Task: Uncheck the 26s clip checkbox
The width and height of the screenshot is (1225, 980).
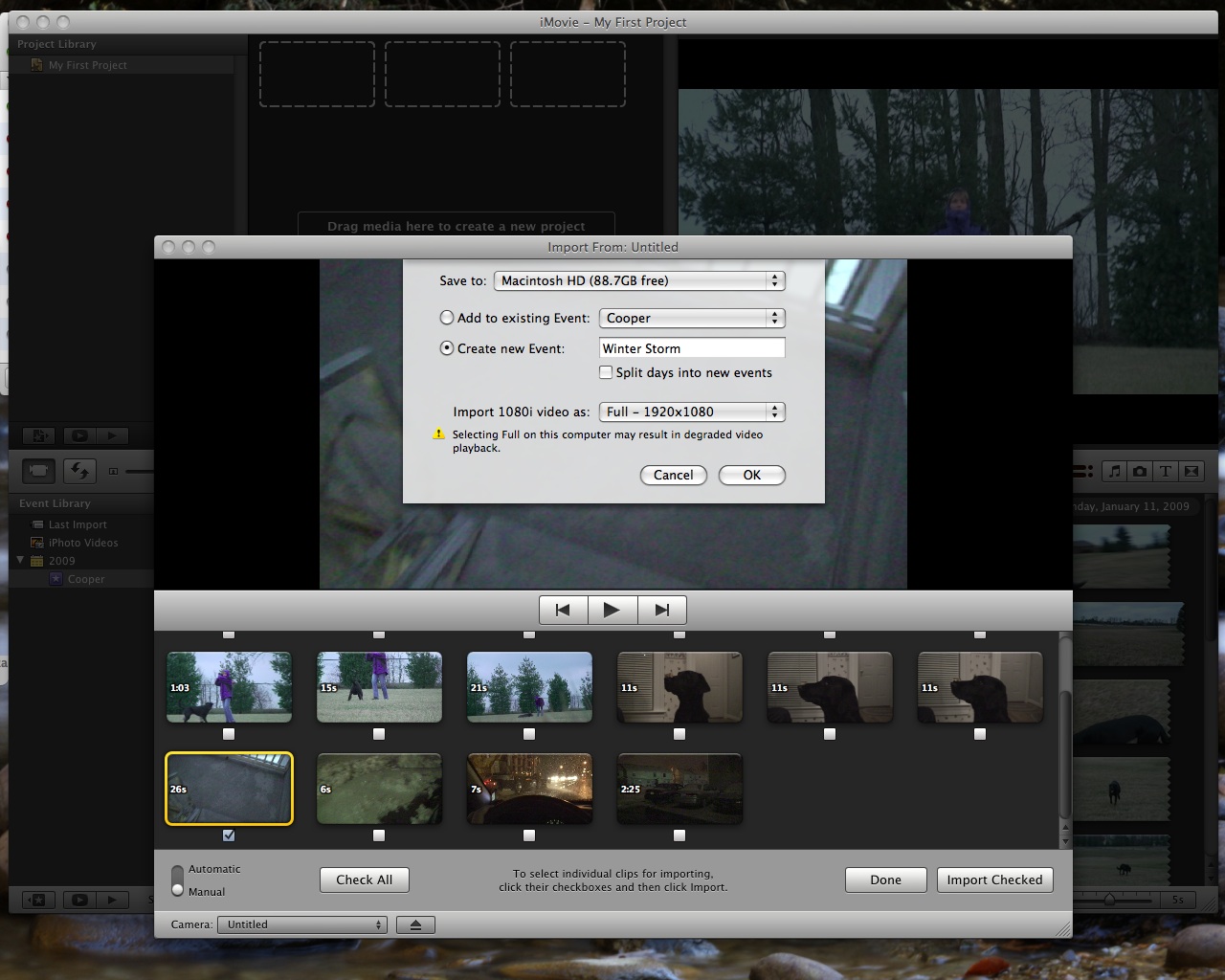Action: (x=229, y=835)
